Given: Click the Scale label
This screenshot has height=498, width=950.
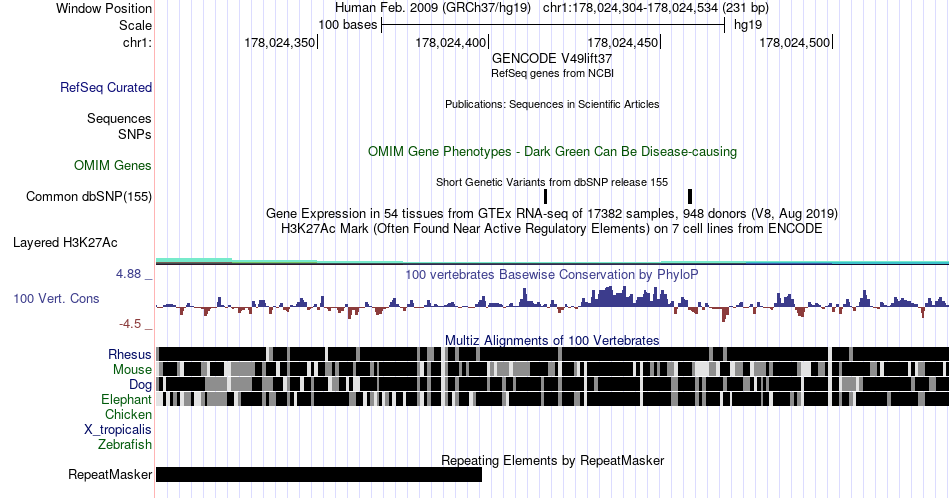Looking at the screenshot, I should click(x=135, y=25).
